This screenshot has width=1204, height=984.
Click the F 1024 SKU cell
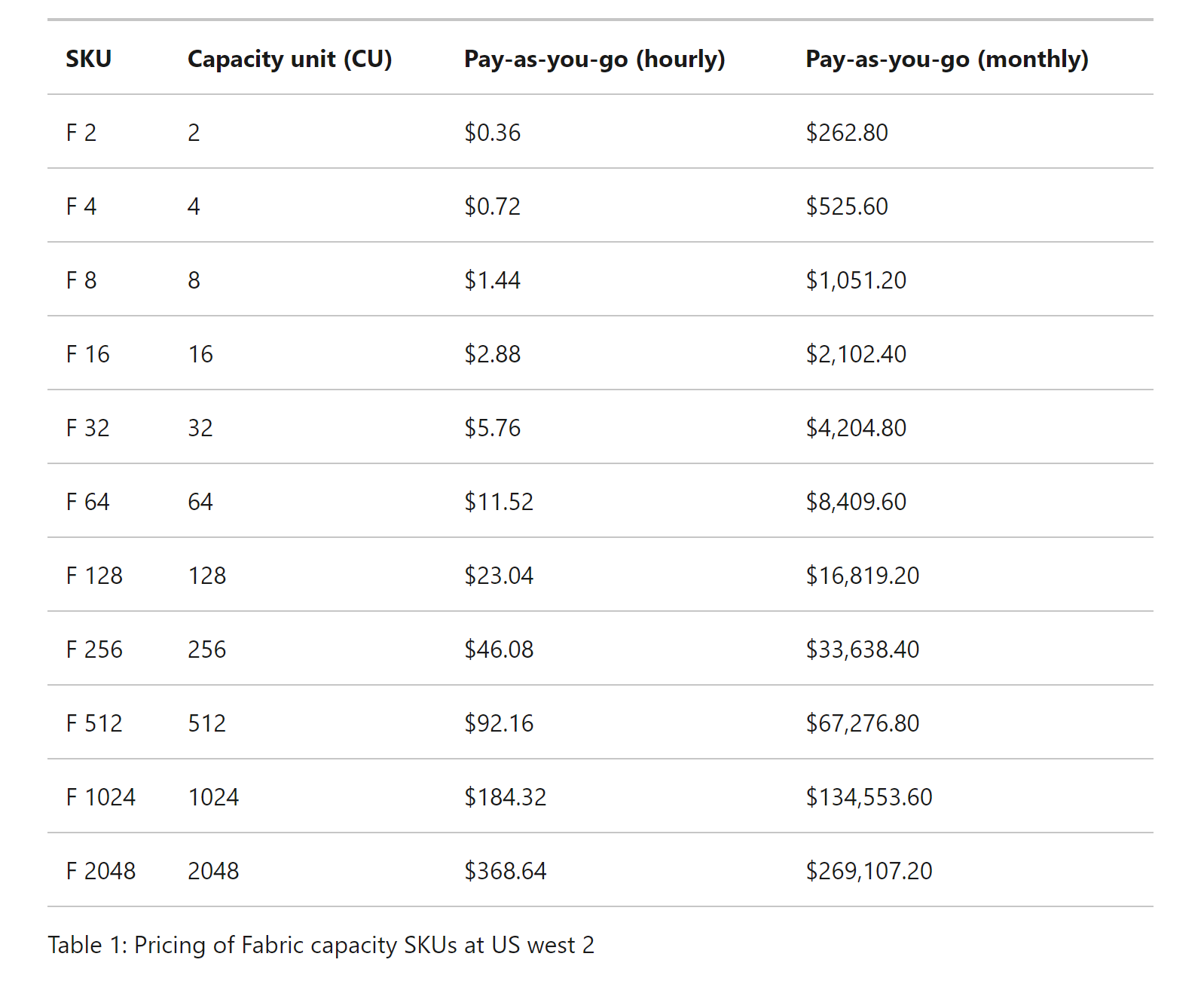click(100, 797)
